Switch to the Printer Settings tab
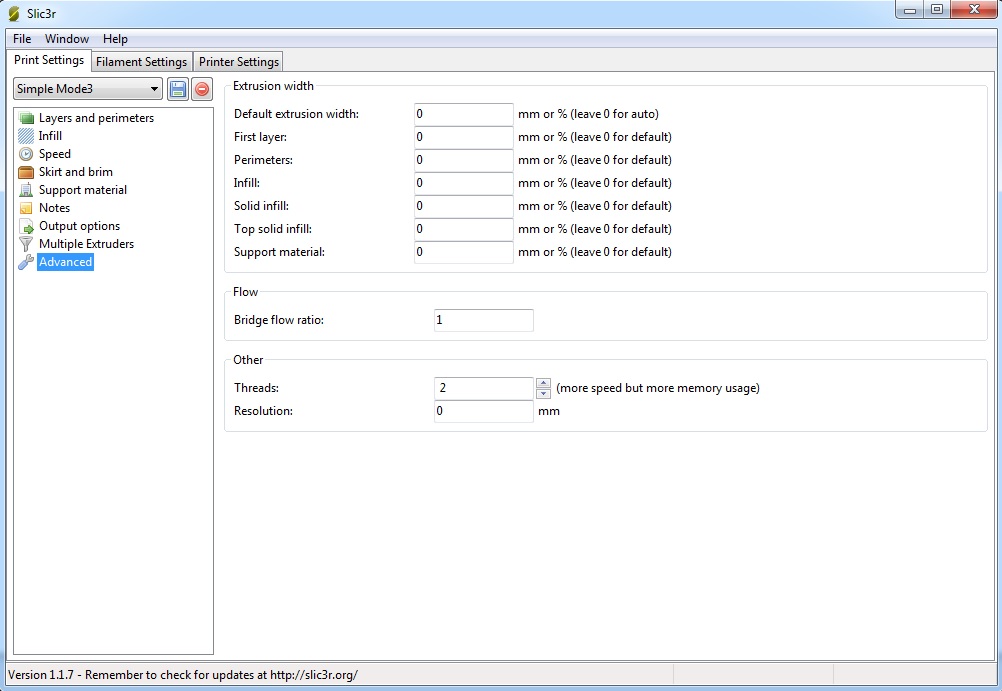The image size is (1002, 691). 239,62
